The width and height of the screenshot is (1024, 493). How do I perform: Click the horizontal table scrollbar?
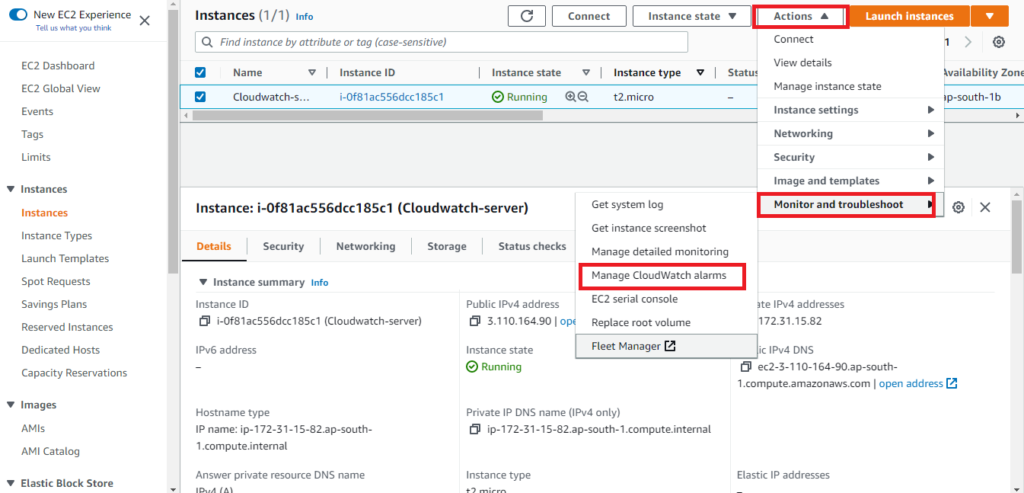[x=368, y=115]
